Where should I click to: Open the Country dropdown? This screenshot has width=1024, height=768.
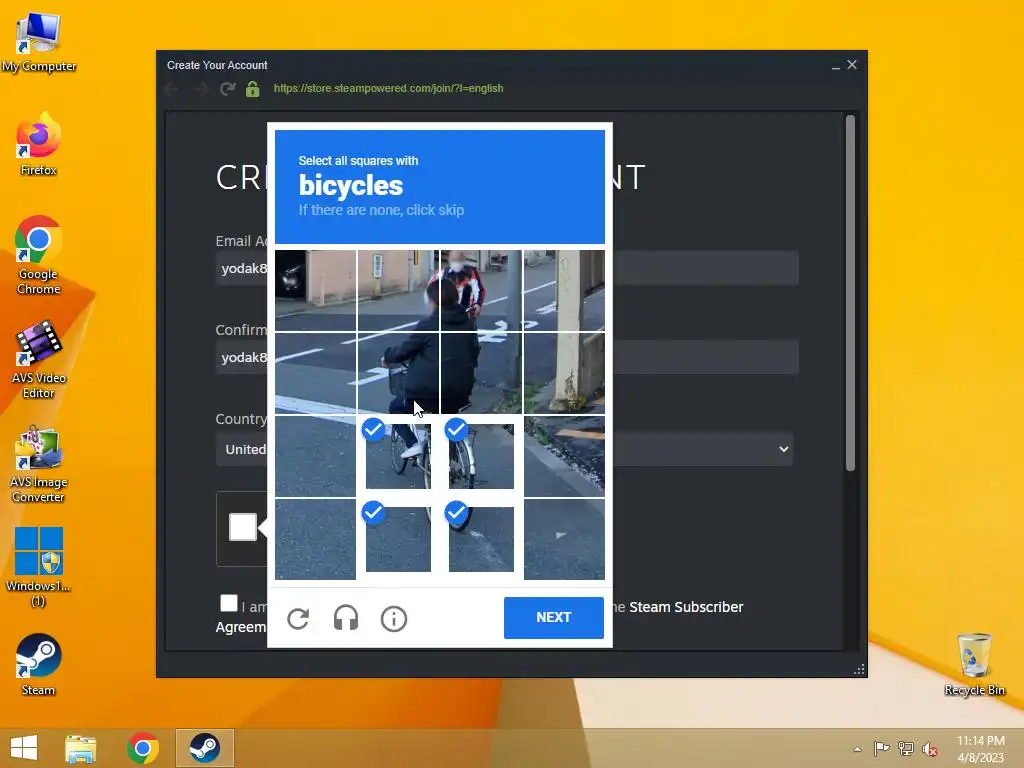[504, 449]
